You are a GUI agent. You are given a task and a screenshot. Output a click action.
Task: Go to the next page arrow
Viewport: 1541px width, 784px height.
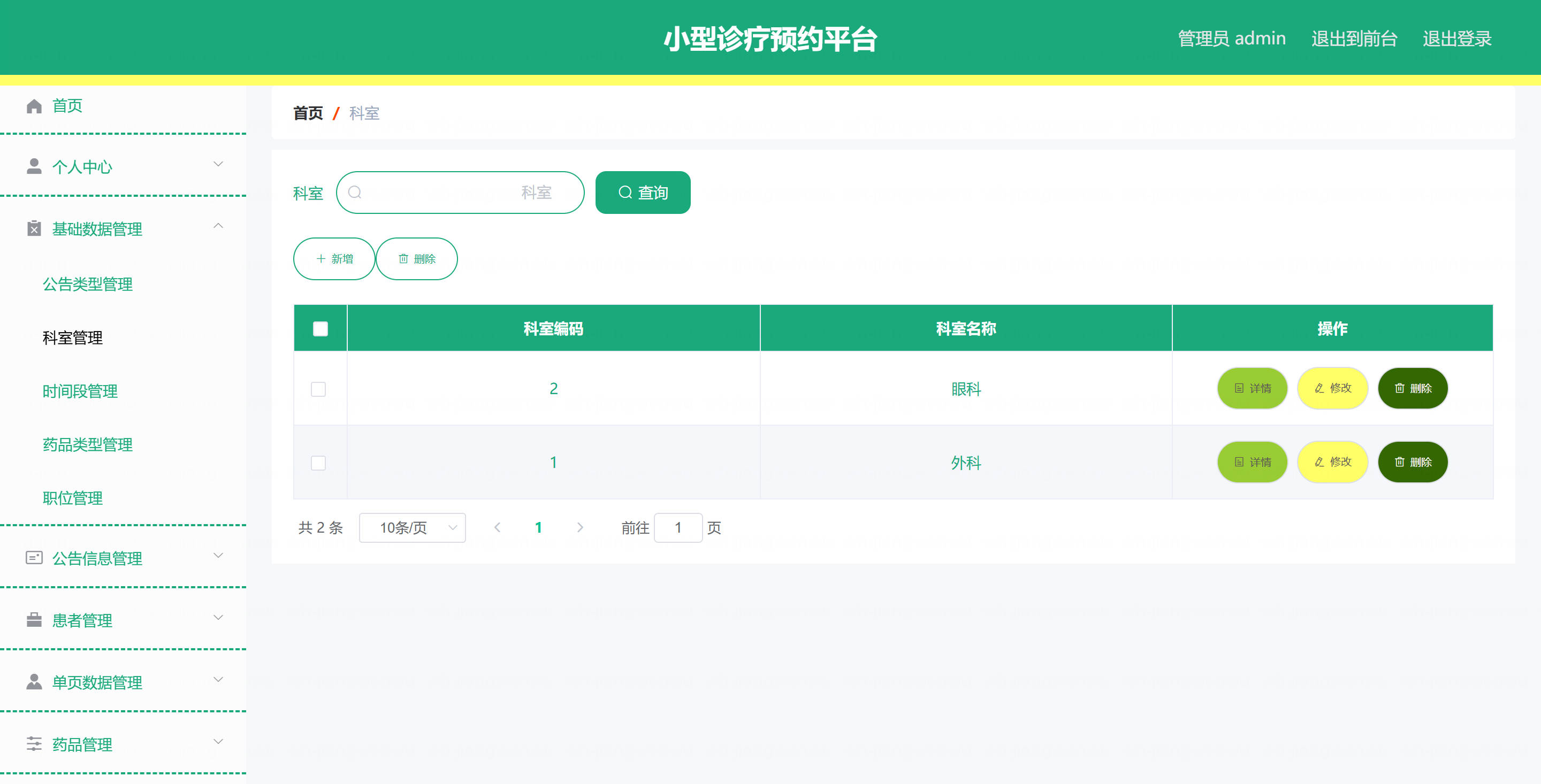(579, 527)
